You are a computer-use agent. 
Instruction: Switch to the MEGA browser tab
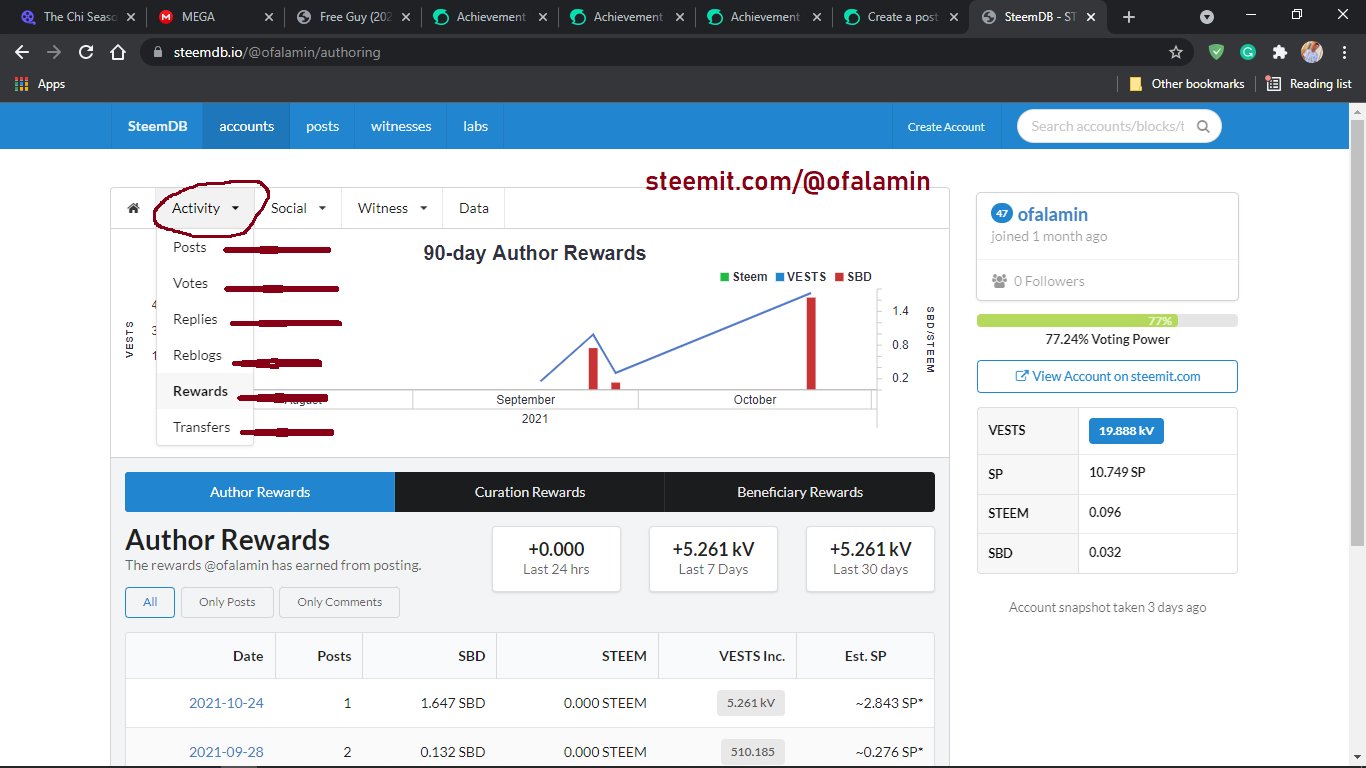[214, 17]
